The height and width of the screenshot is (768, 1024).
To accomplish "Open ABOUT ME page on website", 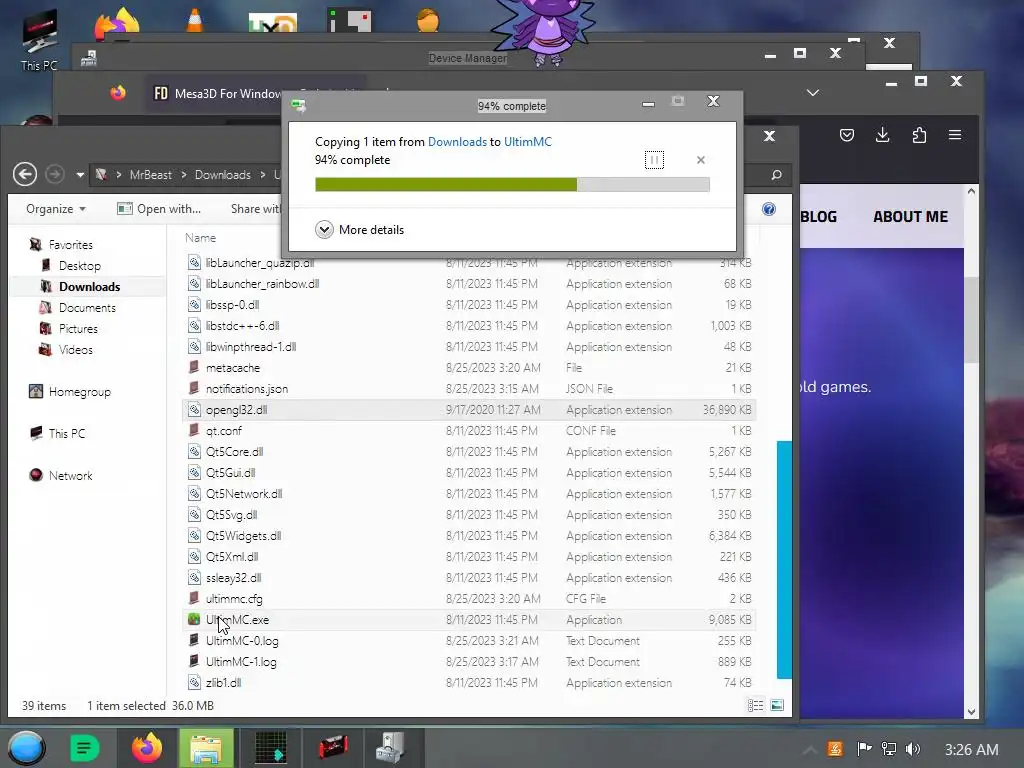I will (x=910, y=217).
